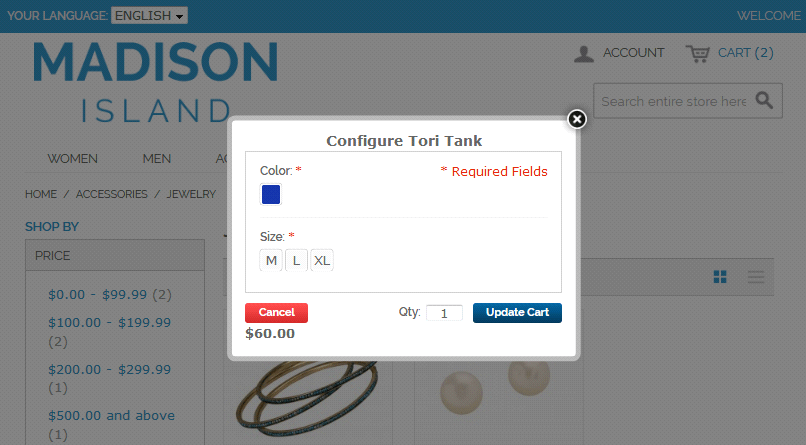This screenshot has width=806, height=445.
Task: Switch to list view
Action: pos(756,277)
